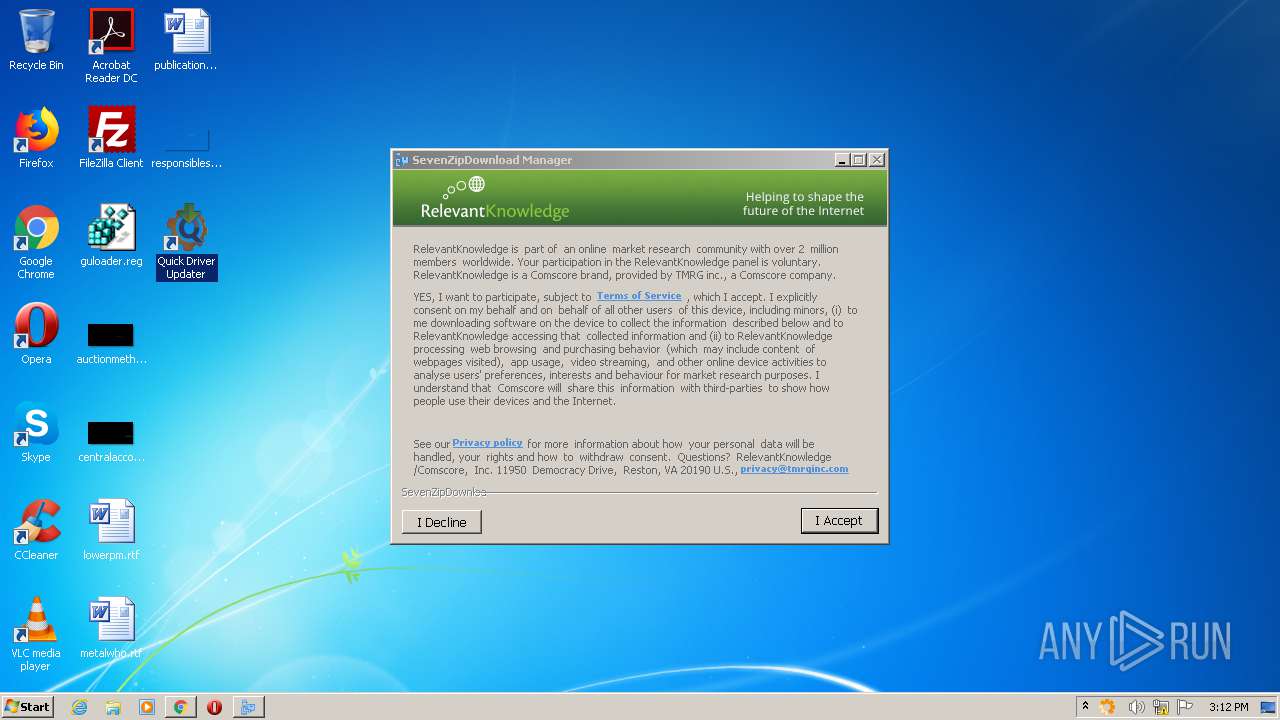1280x720 pixels.
Task: Click the I Accept button
Action: (839, 521)
